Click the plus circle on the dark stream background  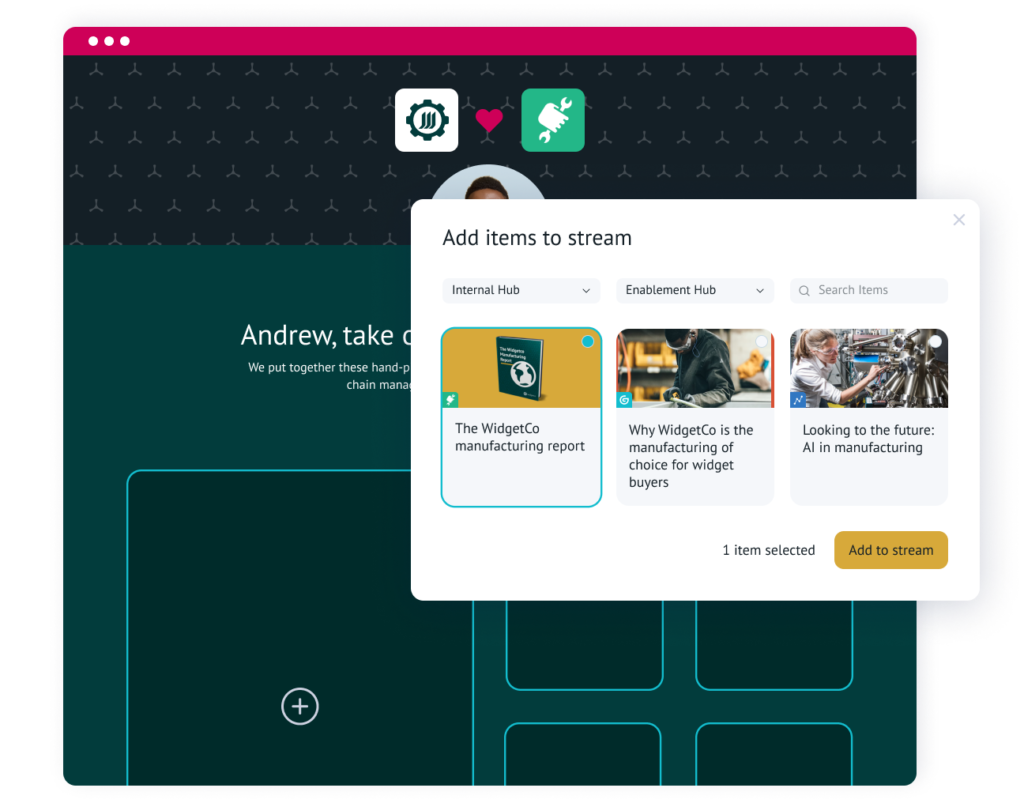[300, 706]
